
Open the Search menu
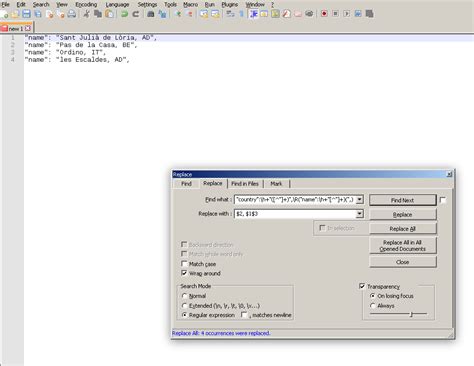(41, 4)
